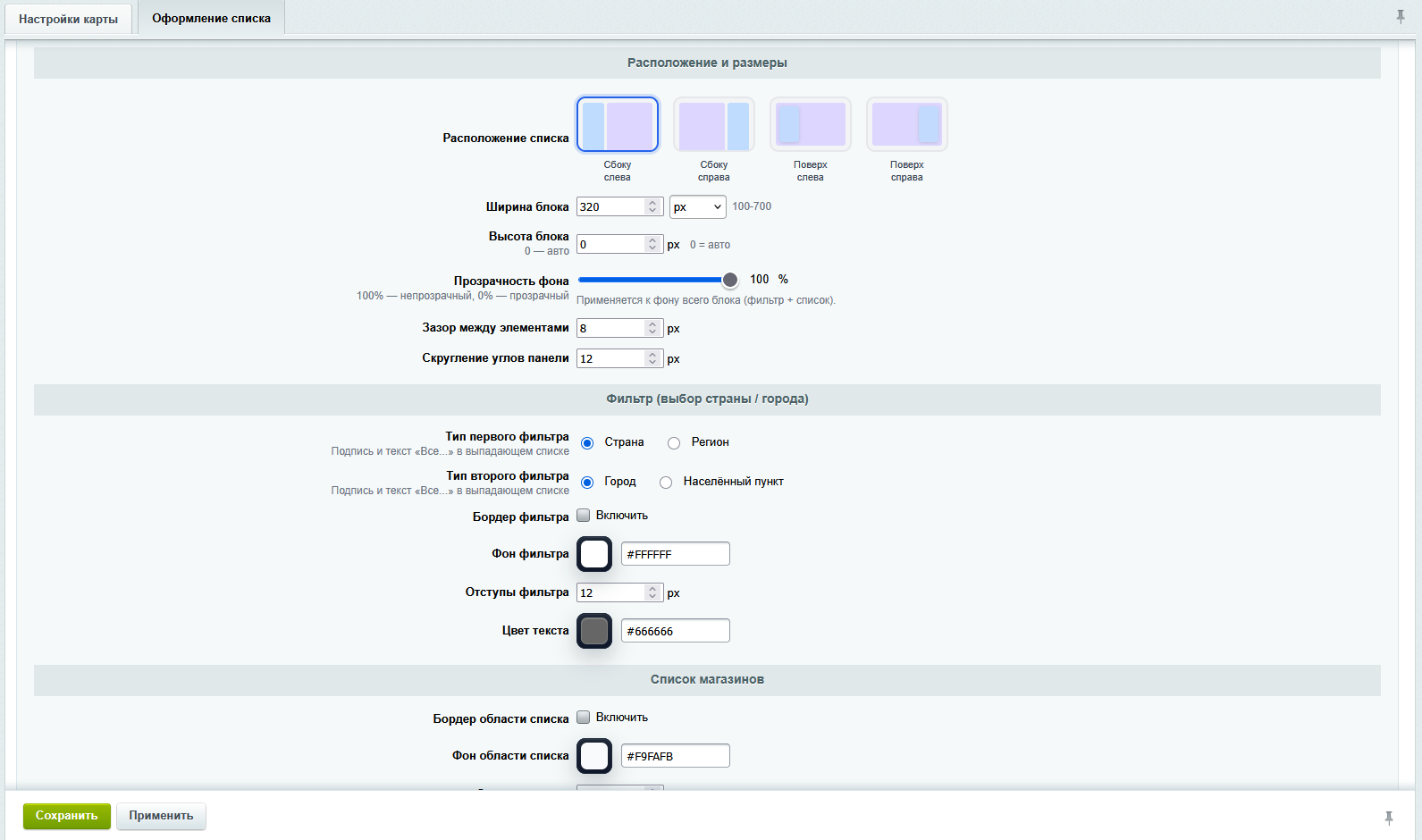The image size is (1422, 840).
Task: Pick the 'Поверх справа' layout icon
Action: tap(907, 125)
